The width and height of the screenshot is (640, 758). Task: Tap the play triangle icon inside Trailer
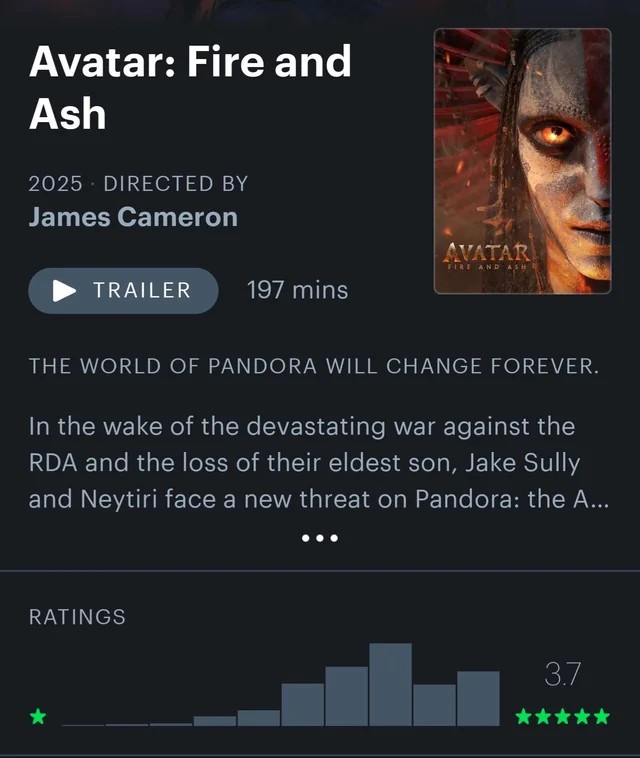click(64, 291)
